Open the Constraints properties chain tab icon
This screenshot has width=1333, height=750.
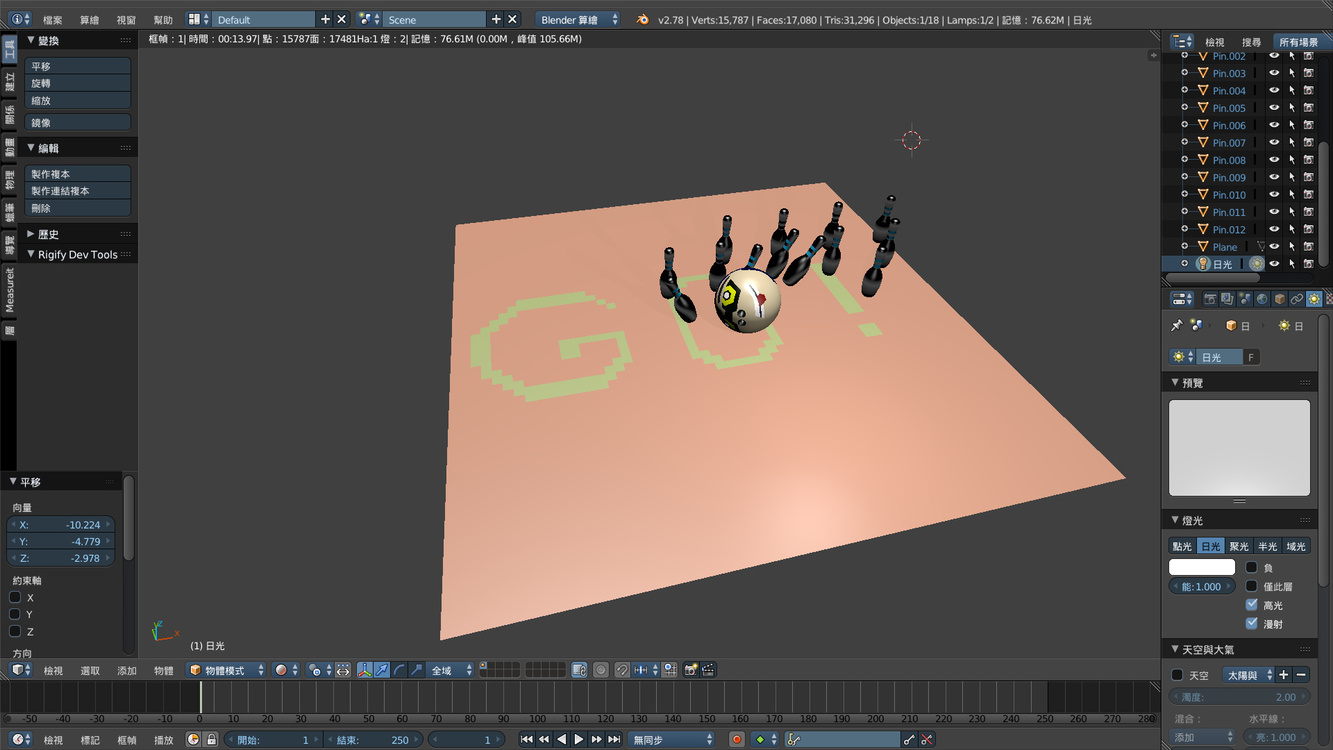pyautogui.click(x=1297, y=299)
